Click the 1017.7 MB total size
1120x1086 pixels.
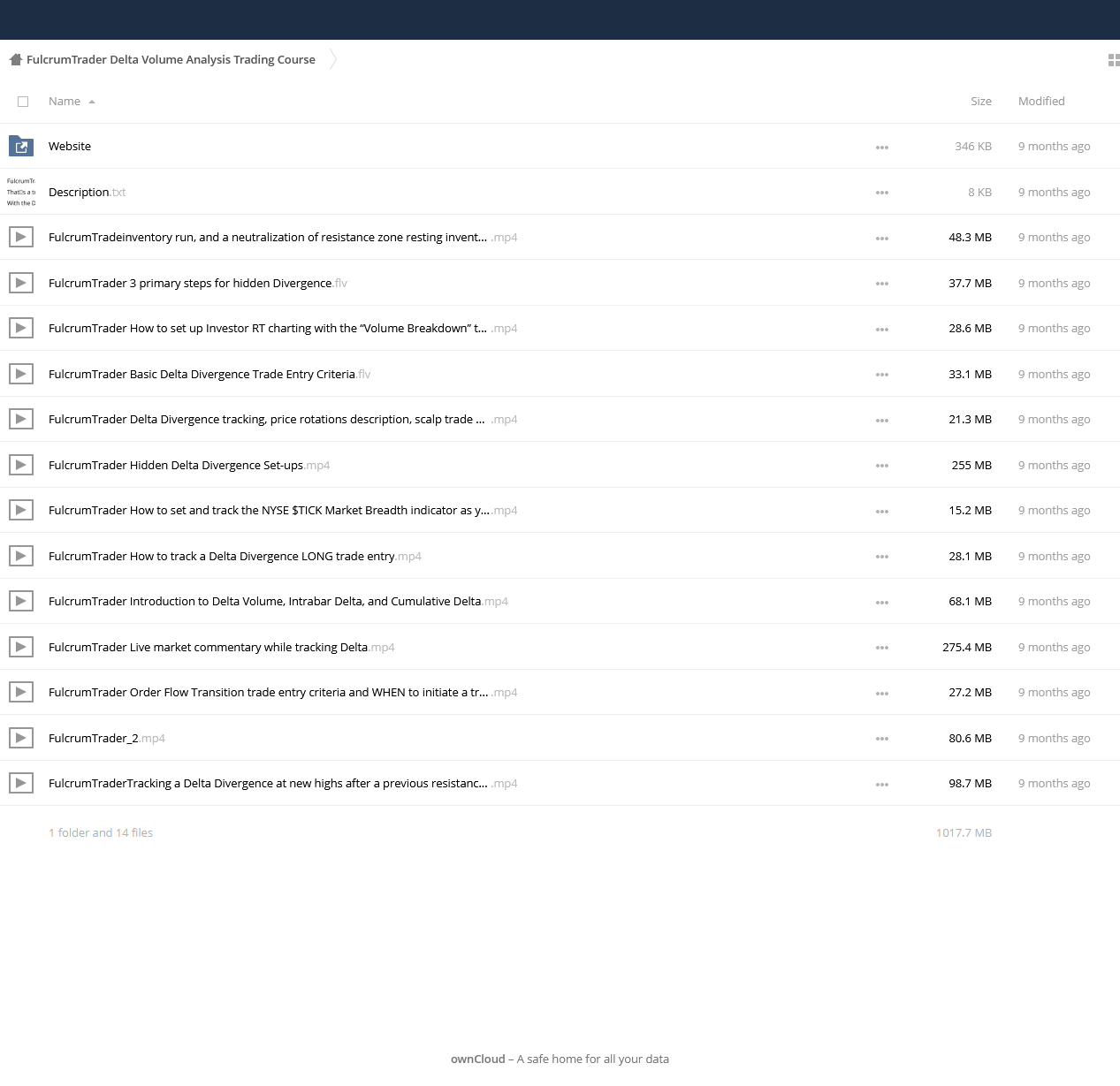(x=964, y=833)
